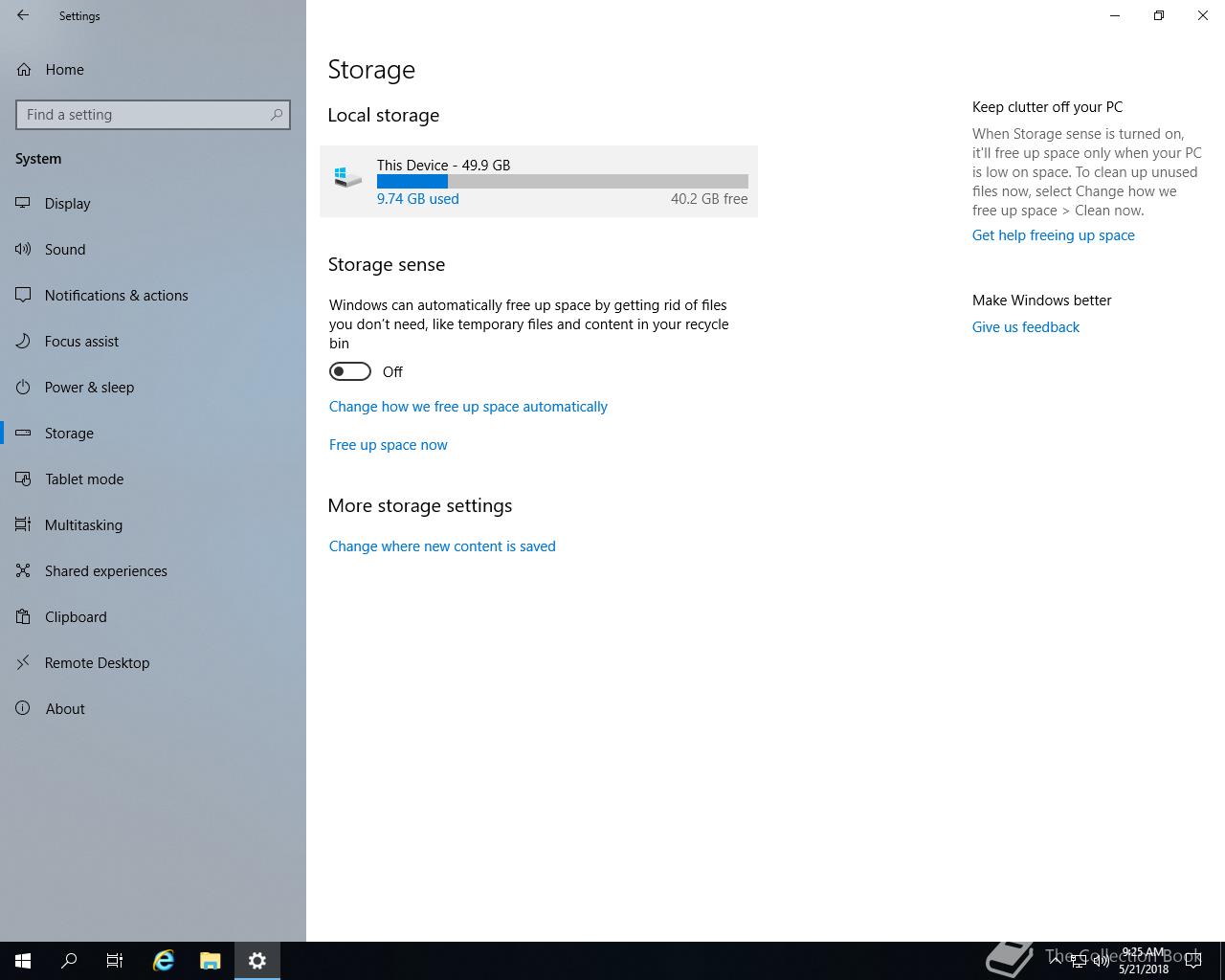This screenshot has width=1225, height=980.
Task: Select Power & sleep page
Action: click(x=153, y=387)
